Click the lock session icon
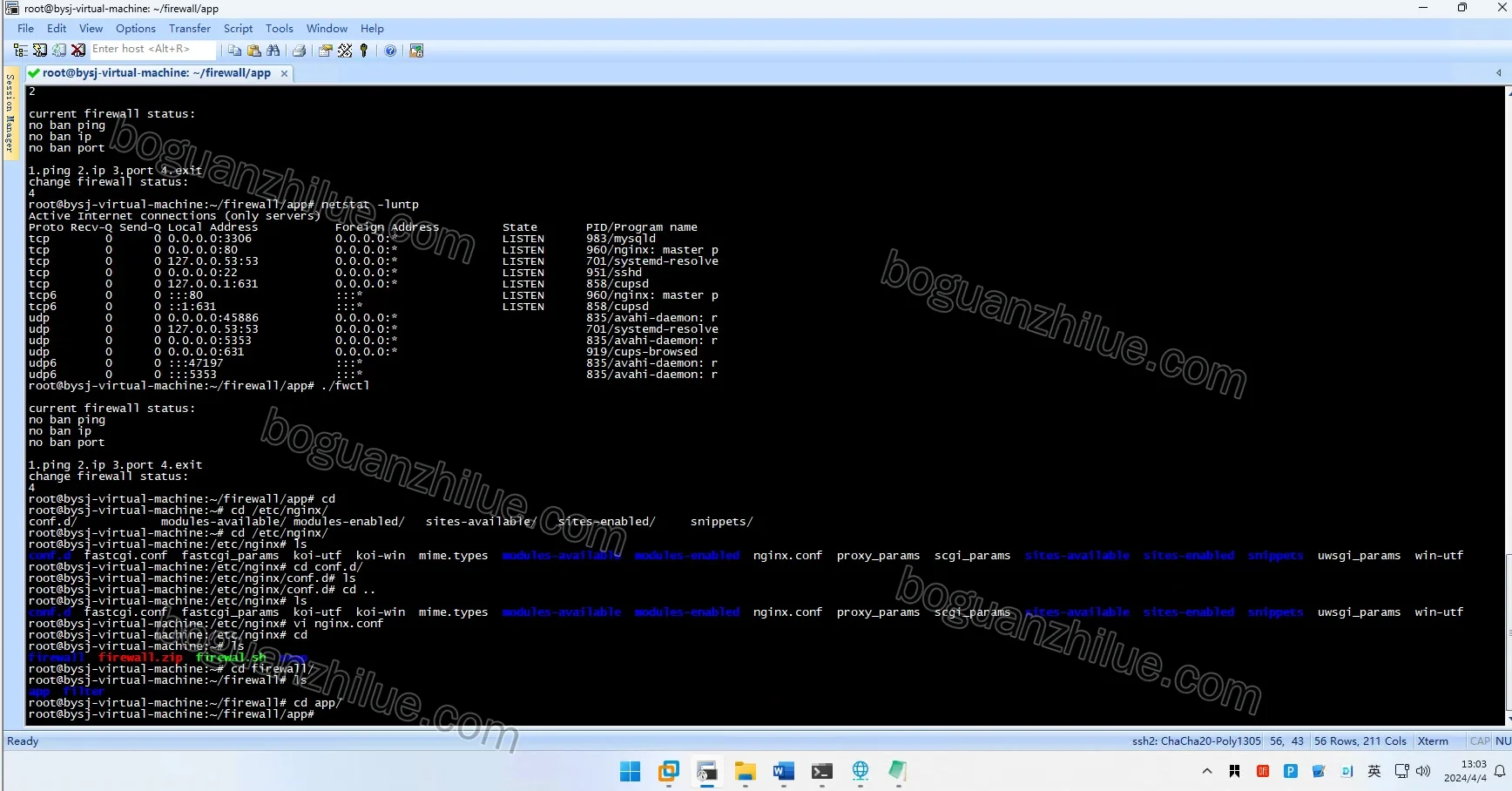Image resolution: width=1512 pixels, height=791 pixels. coord(416,51)
